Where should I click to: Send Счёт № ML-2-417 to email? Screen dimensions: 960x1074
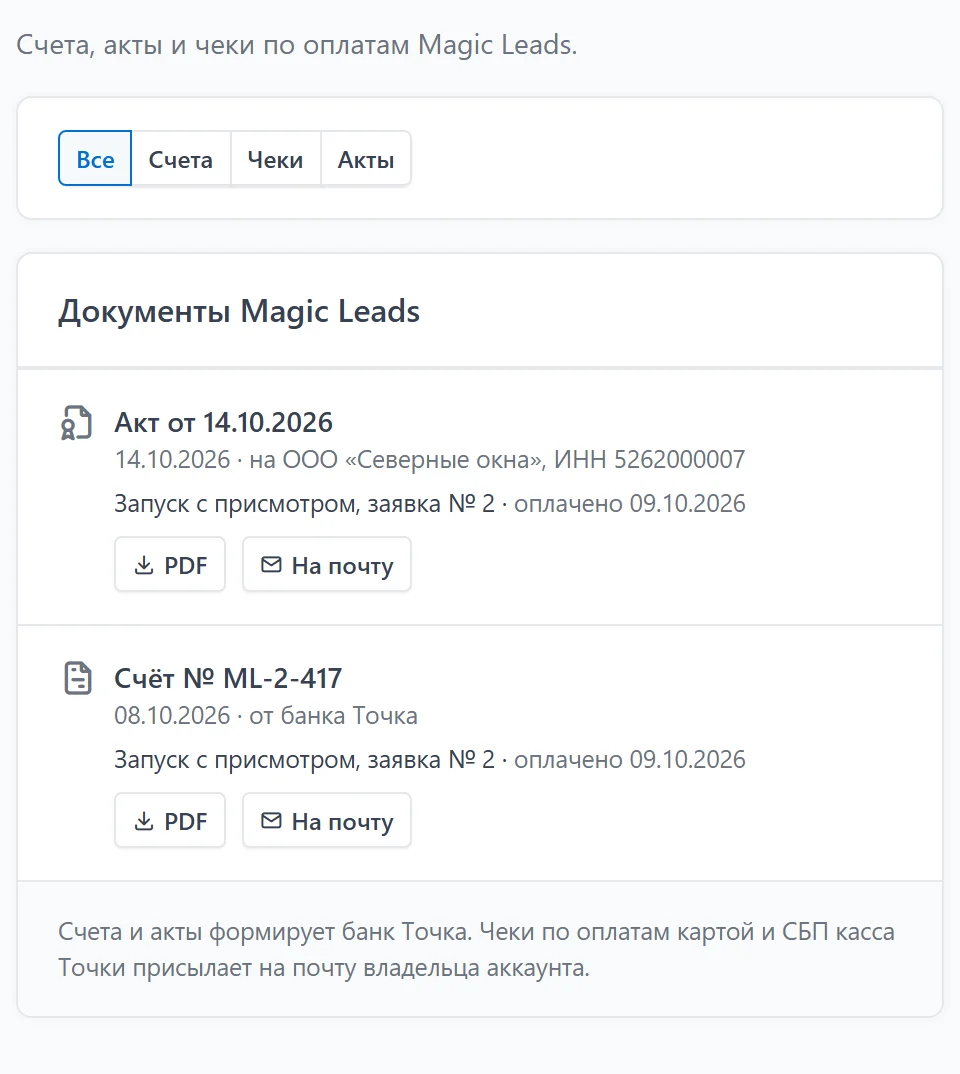327,821
